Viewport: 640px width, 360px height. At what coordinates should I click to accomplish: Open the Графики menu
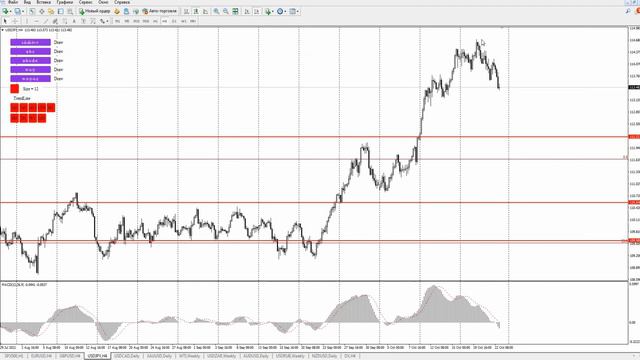point(65,2)
